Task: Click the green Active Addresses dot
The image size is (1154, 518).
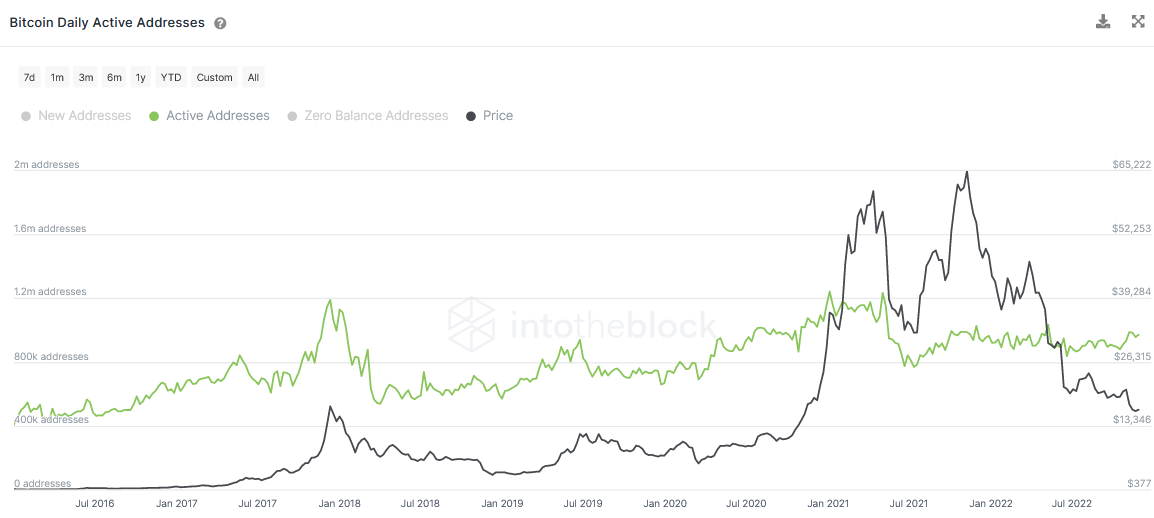Action: click(153, 116)
